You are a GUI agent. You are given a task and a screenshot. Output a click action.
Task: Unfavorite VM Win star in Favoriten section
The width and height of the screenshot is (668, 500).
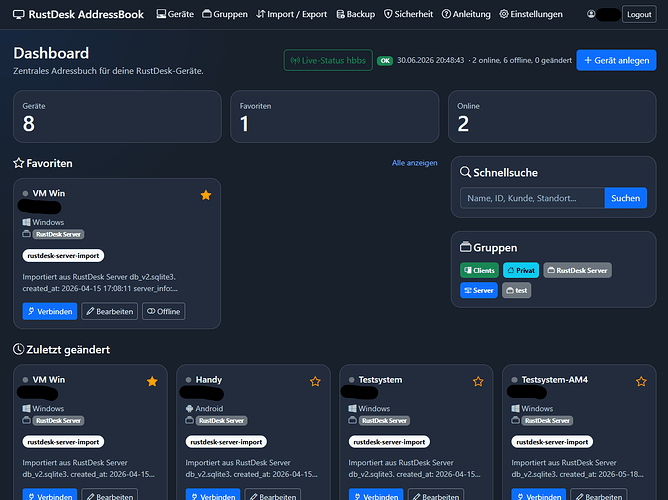tap(206, 195)
